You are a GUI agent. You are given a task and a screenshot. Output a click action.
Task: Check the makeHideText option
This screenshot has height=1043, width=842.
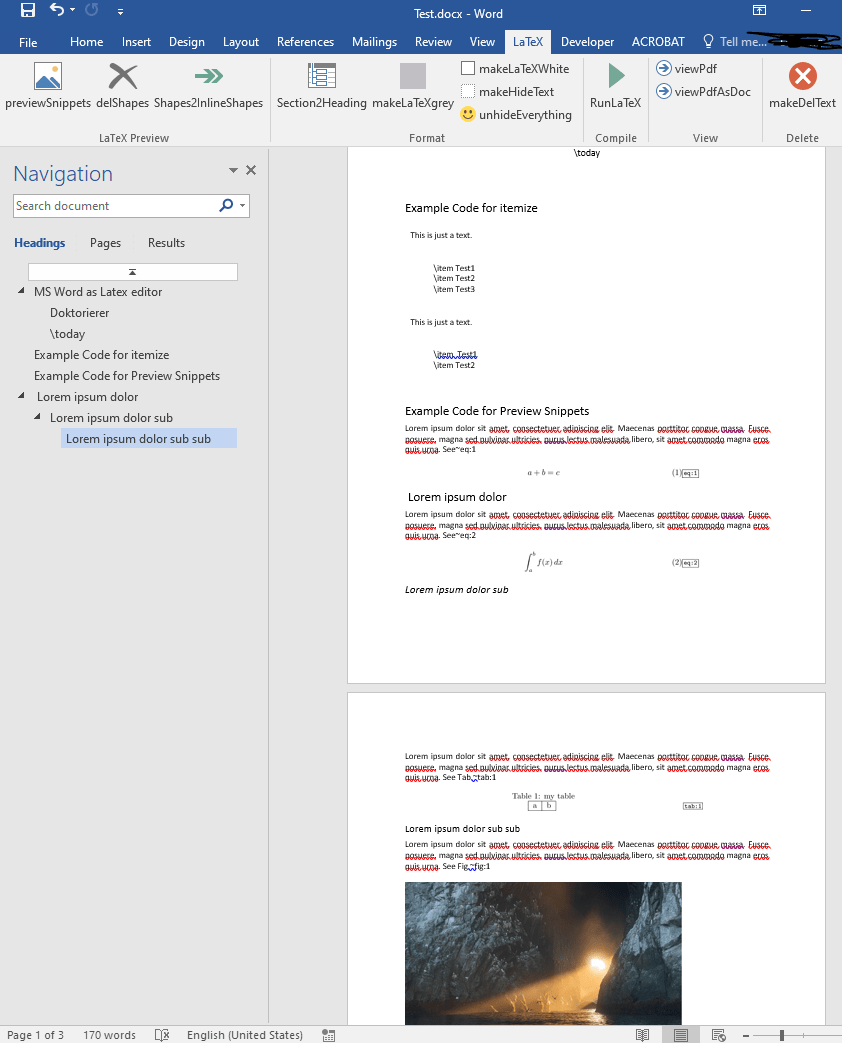pos(466,91)
